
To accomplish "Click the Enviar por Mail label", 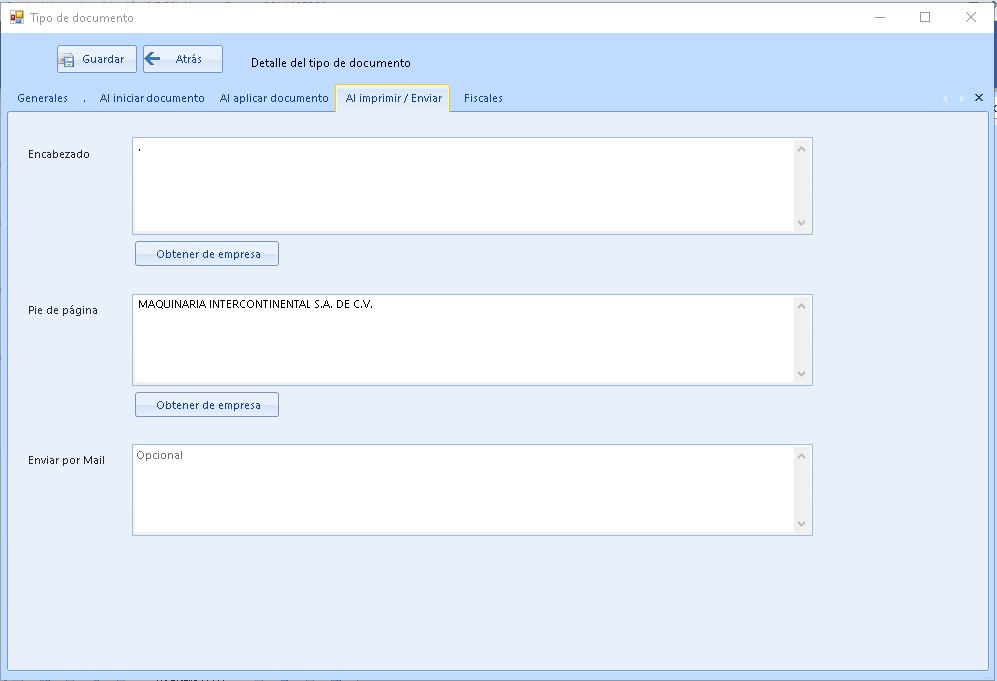I will 66,460.
